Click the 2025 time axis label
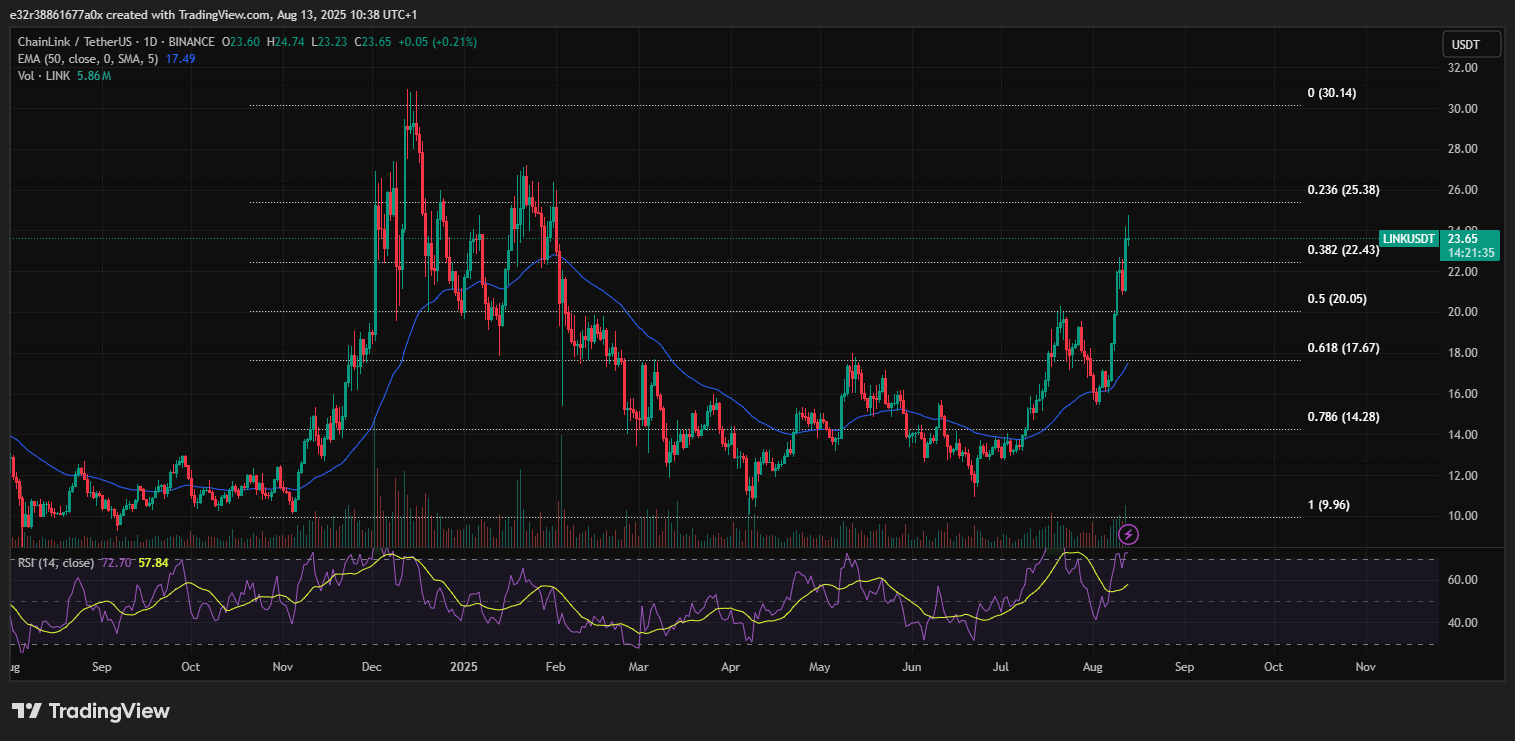Image resolution: width=1515 pixels, height=741 pixels. pyautogui.click(x=464, y=666)
